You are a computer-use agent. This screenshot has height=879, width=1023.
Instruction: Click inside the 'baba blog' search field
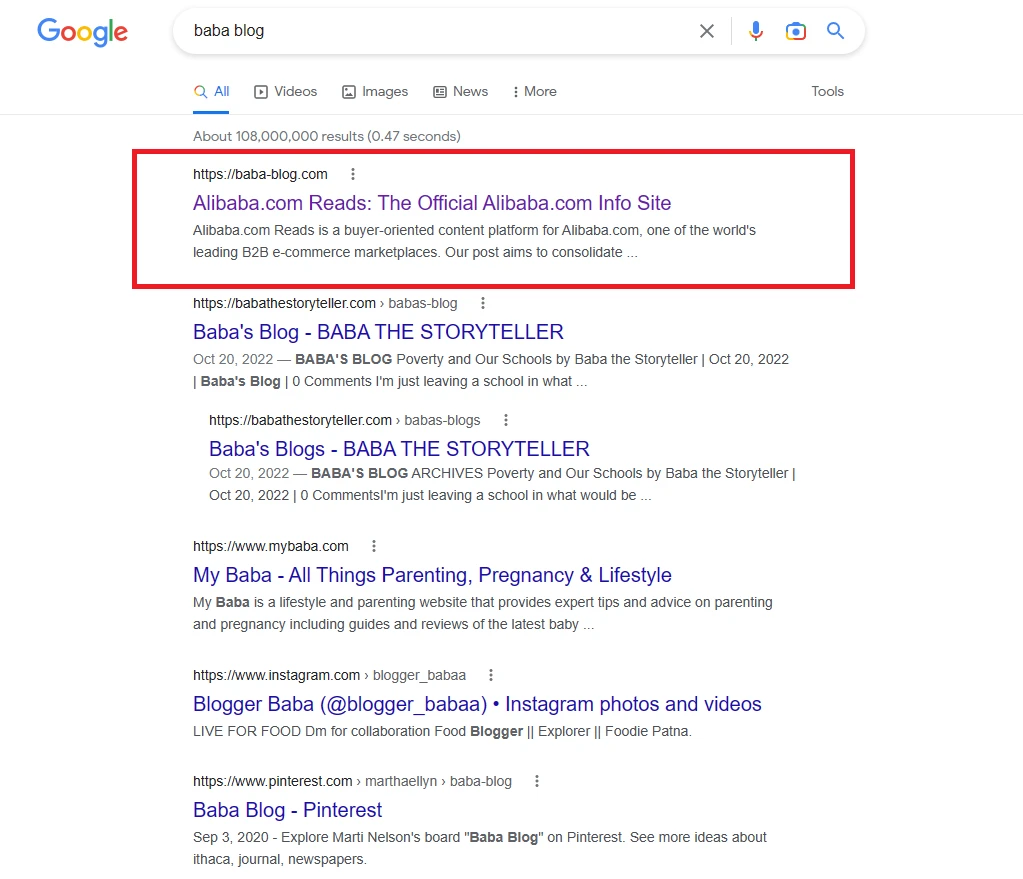(x=430, y=31)
